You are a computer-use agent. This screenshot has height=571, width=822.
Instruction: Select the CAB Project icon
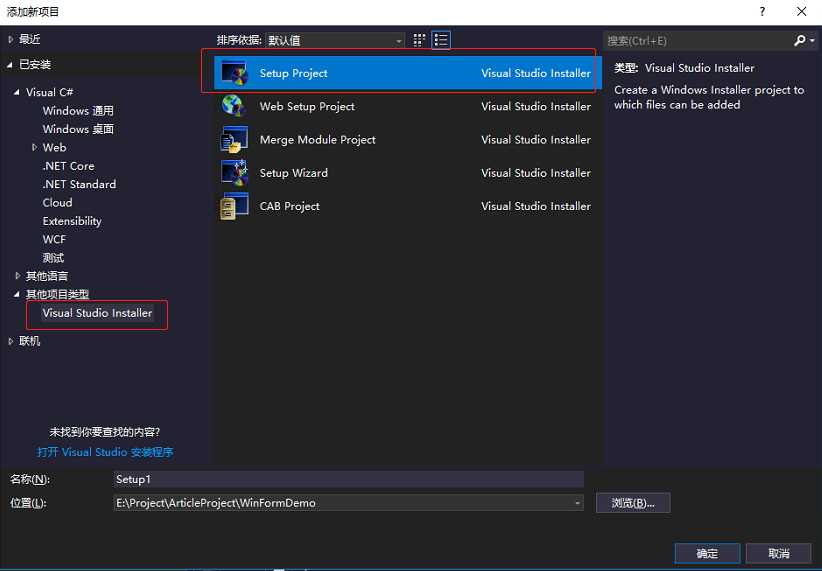[234, 206]
